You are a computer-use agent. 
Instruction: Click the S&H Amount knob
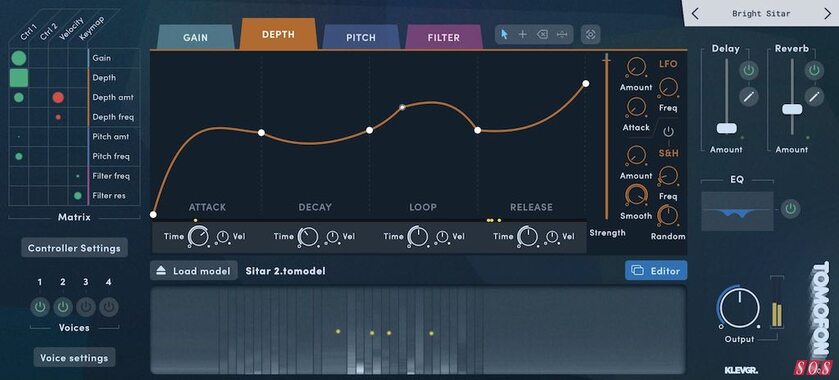[x=635, y=156]
